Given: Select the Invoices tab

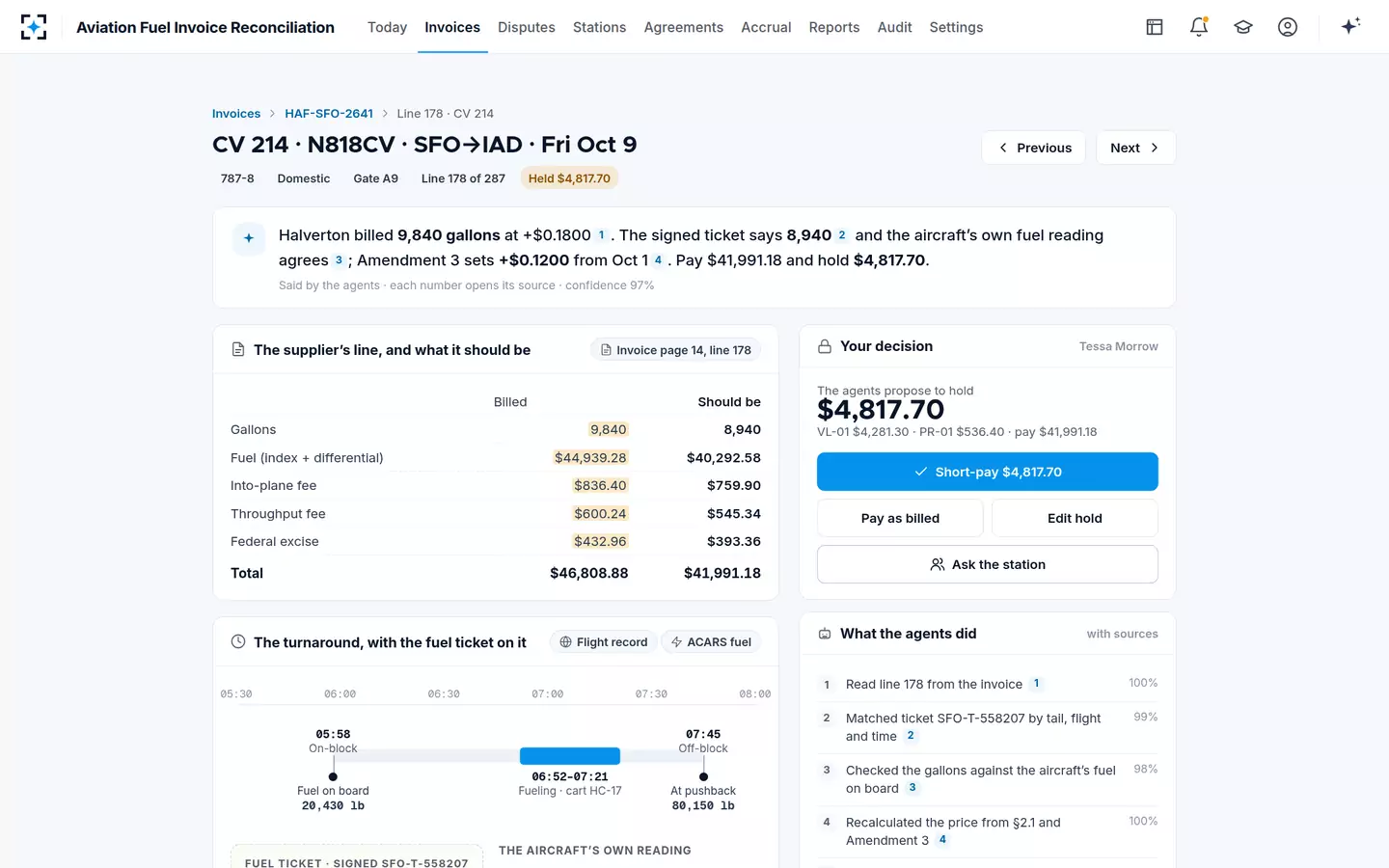Looking at the screenshot, I should click(452, 27).
